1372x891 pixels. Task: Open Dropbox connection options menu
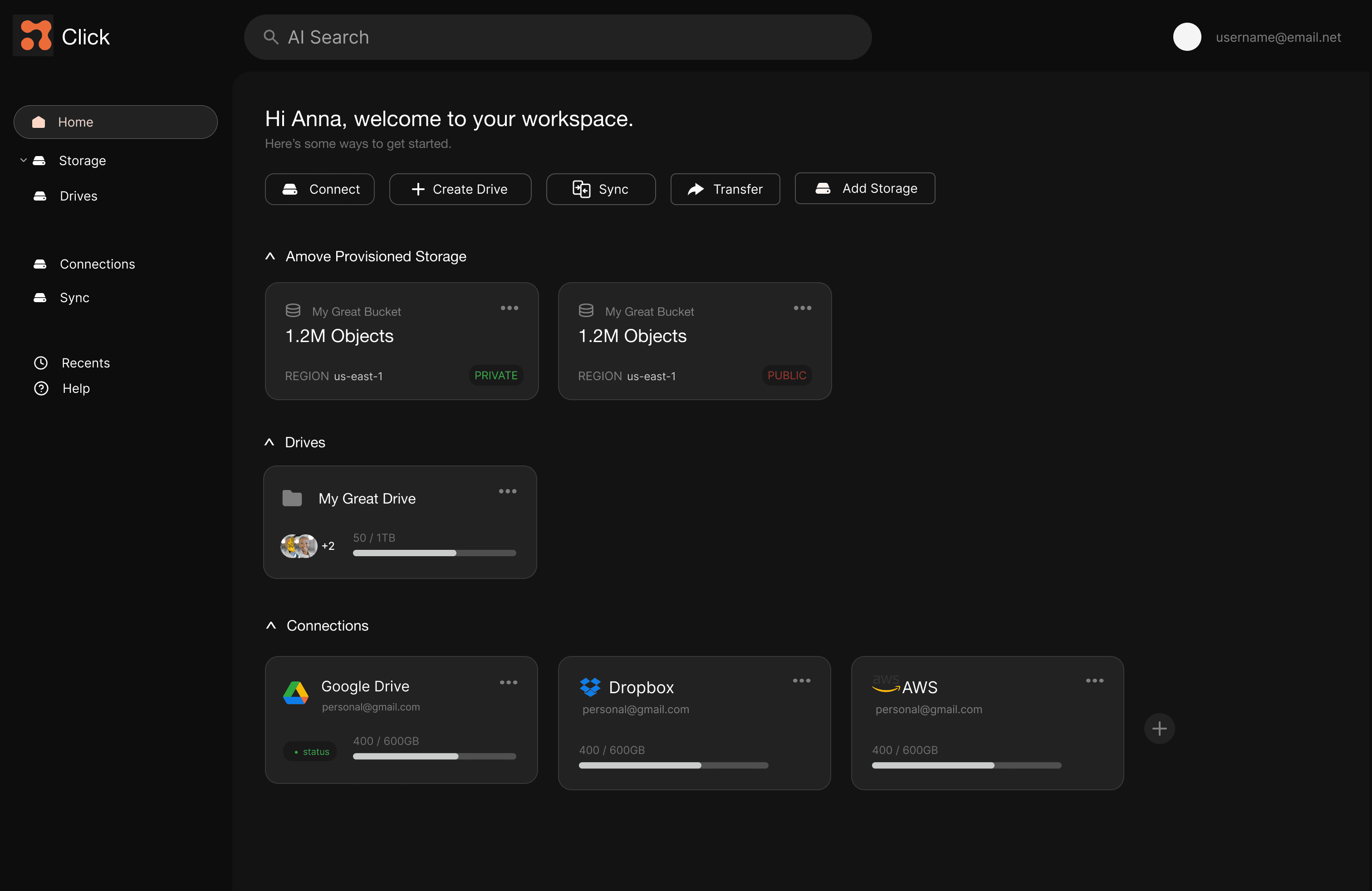pyautogui.click(x=801, y=680)
